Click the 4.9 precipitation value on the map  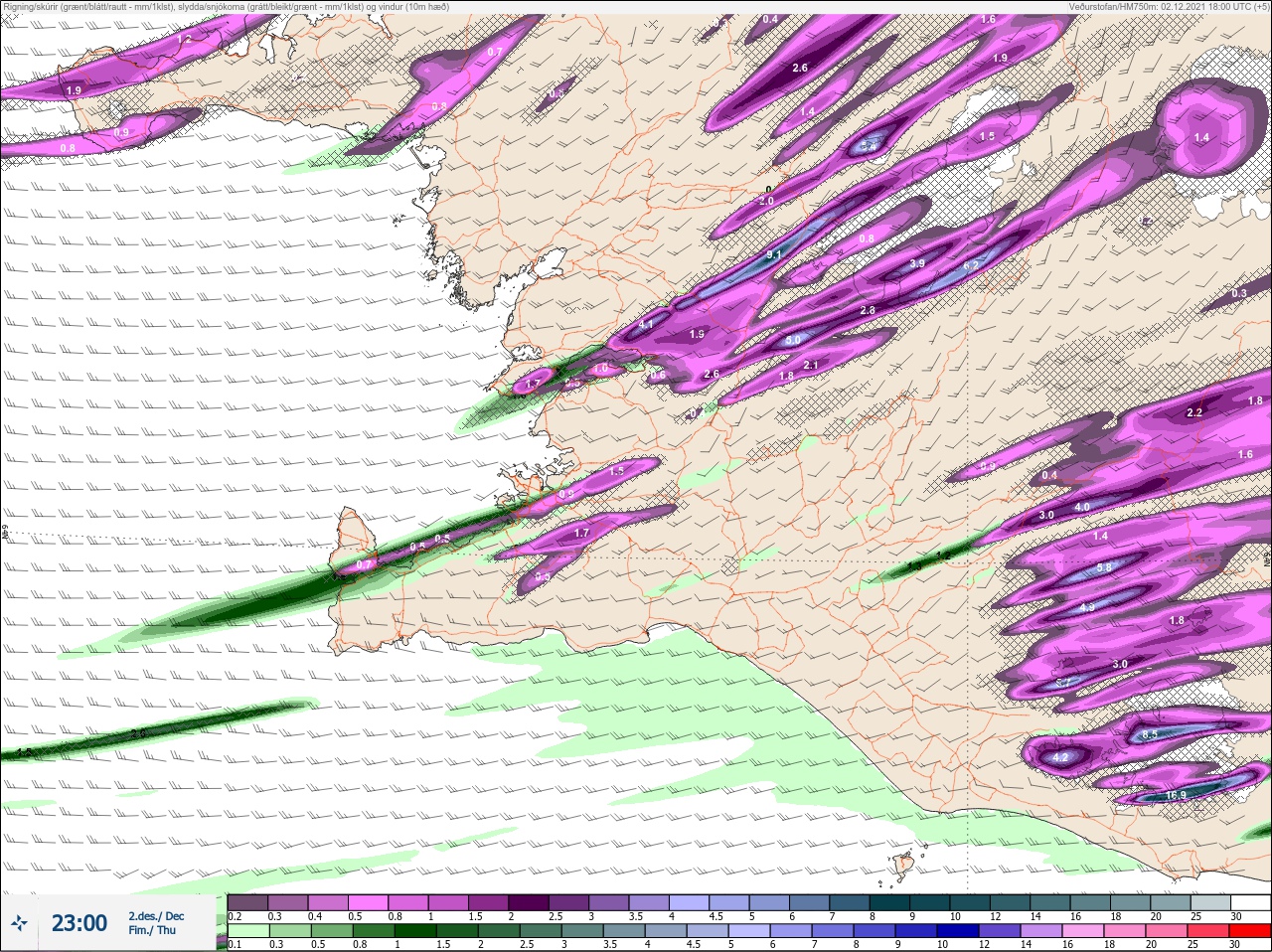pos(1087,607)
